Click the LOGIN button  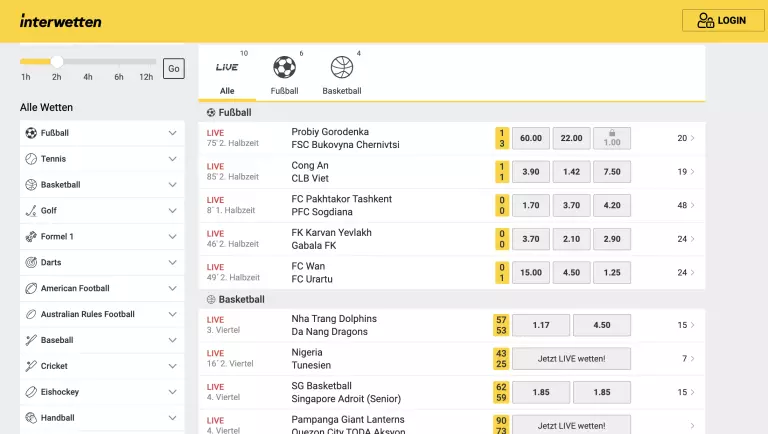[x=723, y=21]
